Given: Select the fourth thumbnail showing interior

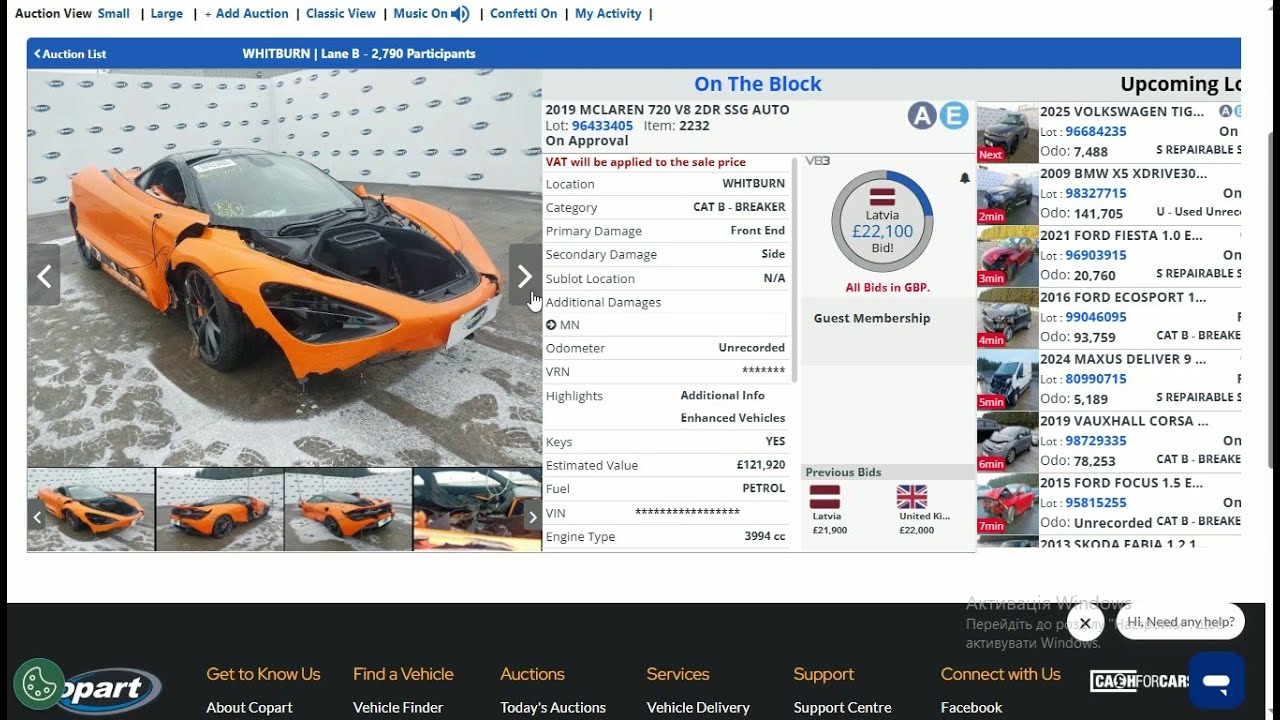Looking at the screenshot, I should [x=477, y=510].
